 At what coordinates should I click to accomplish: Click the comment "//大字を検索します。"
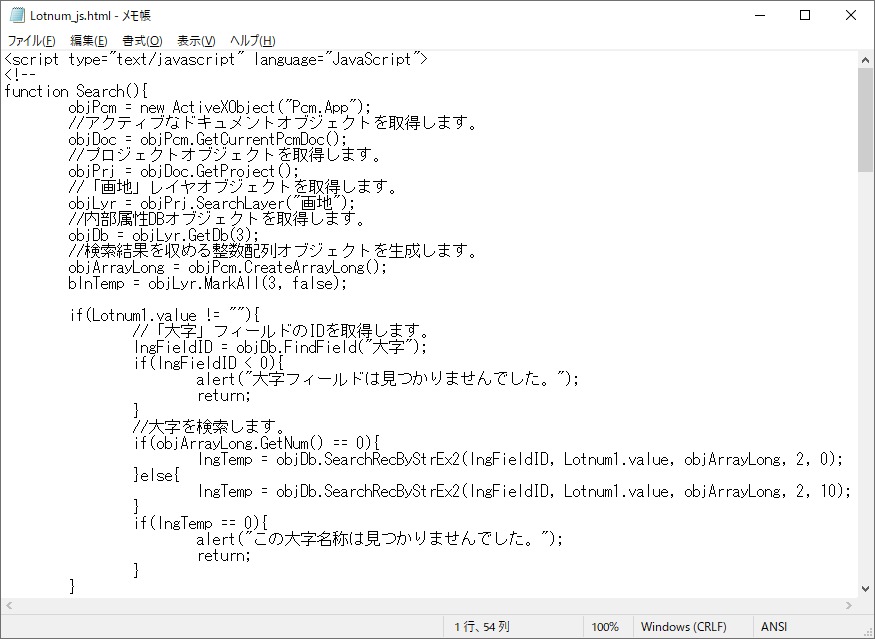(209, 427)
